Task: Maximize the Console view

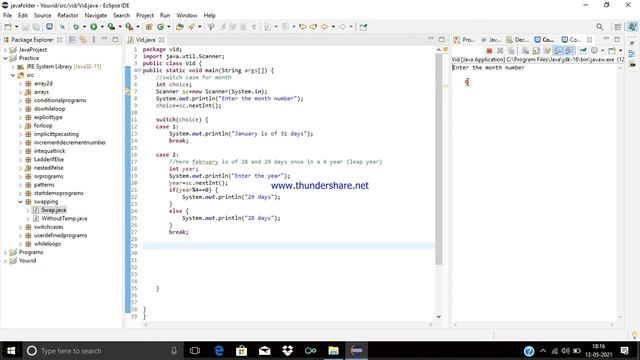Action: 617,39
